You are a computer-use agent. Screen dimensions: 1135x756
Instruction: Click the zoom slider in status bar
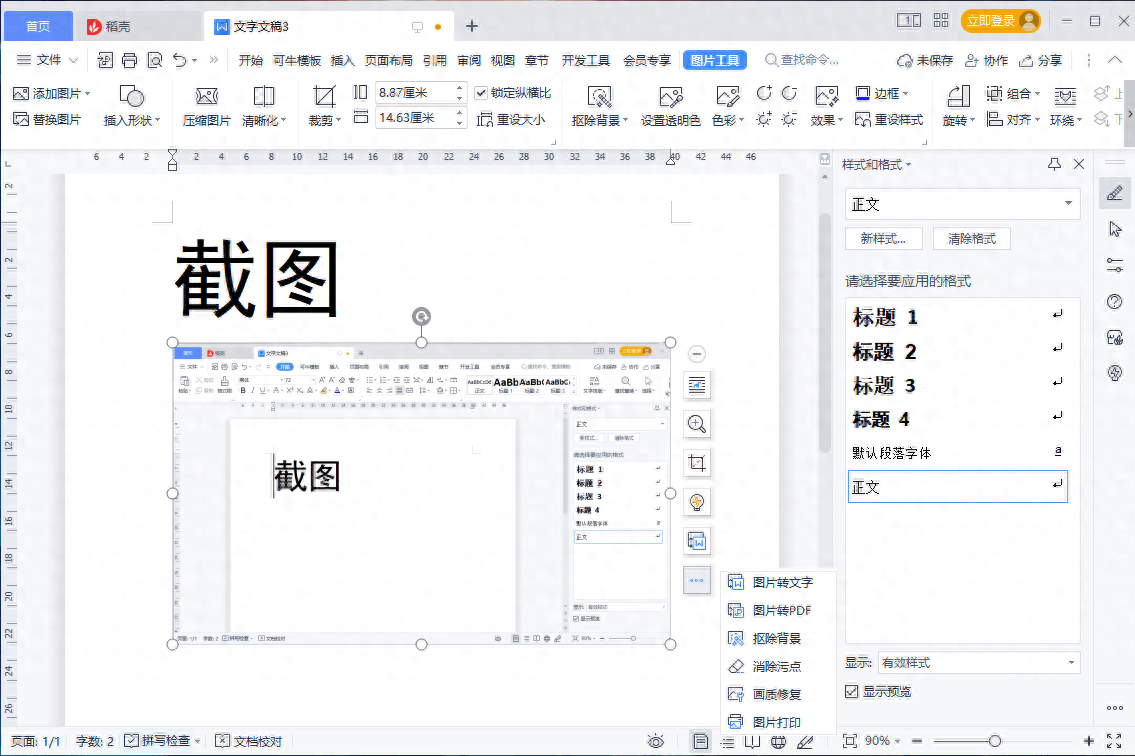[x=994, y=741]
